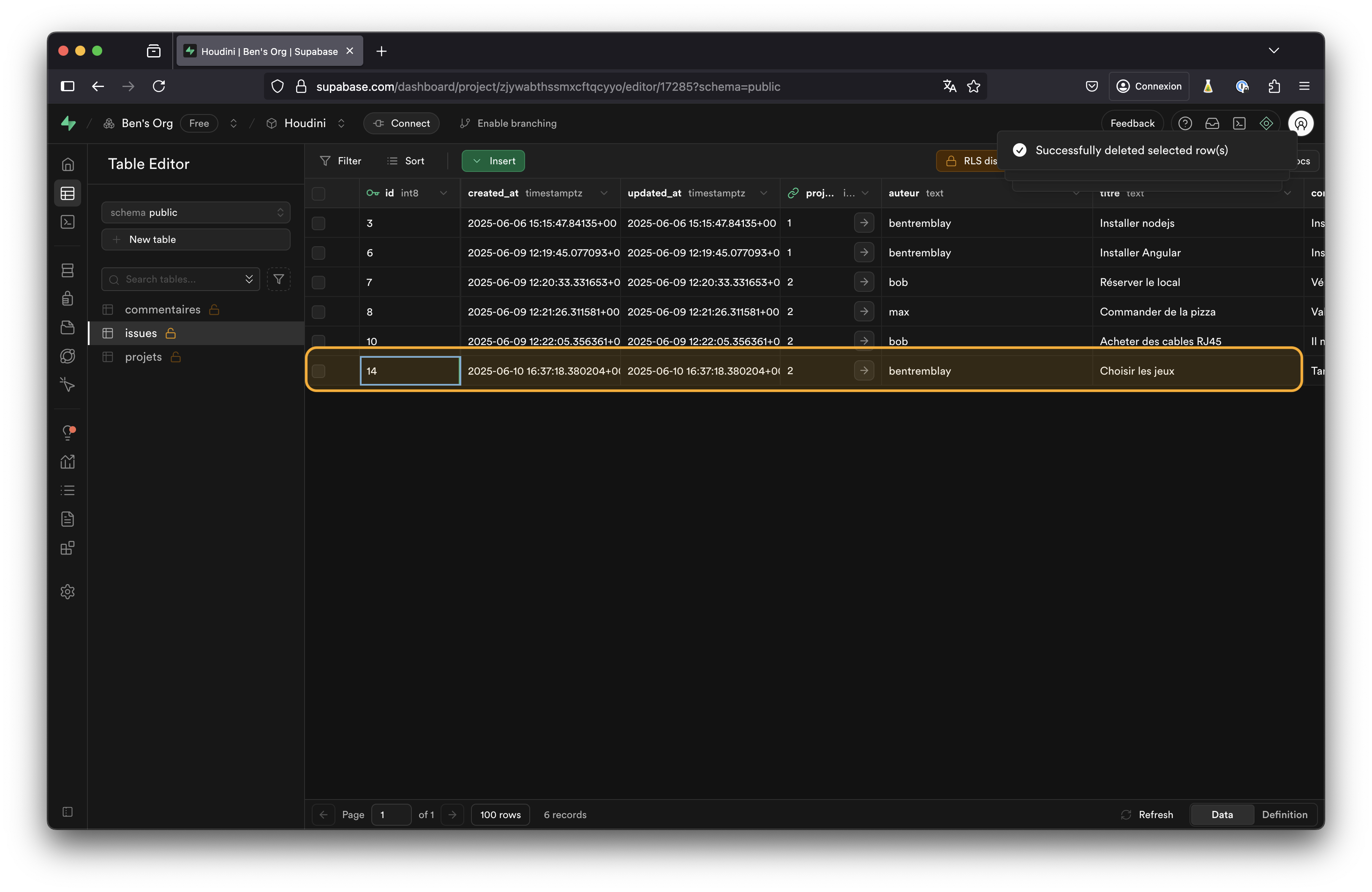This screenshot has height=892, width=1372.
Task: Select the projets table
Action: pyautogui.click(x=143, y=357)
